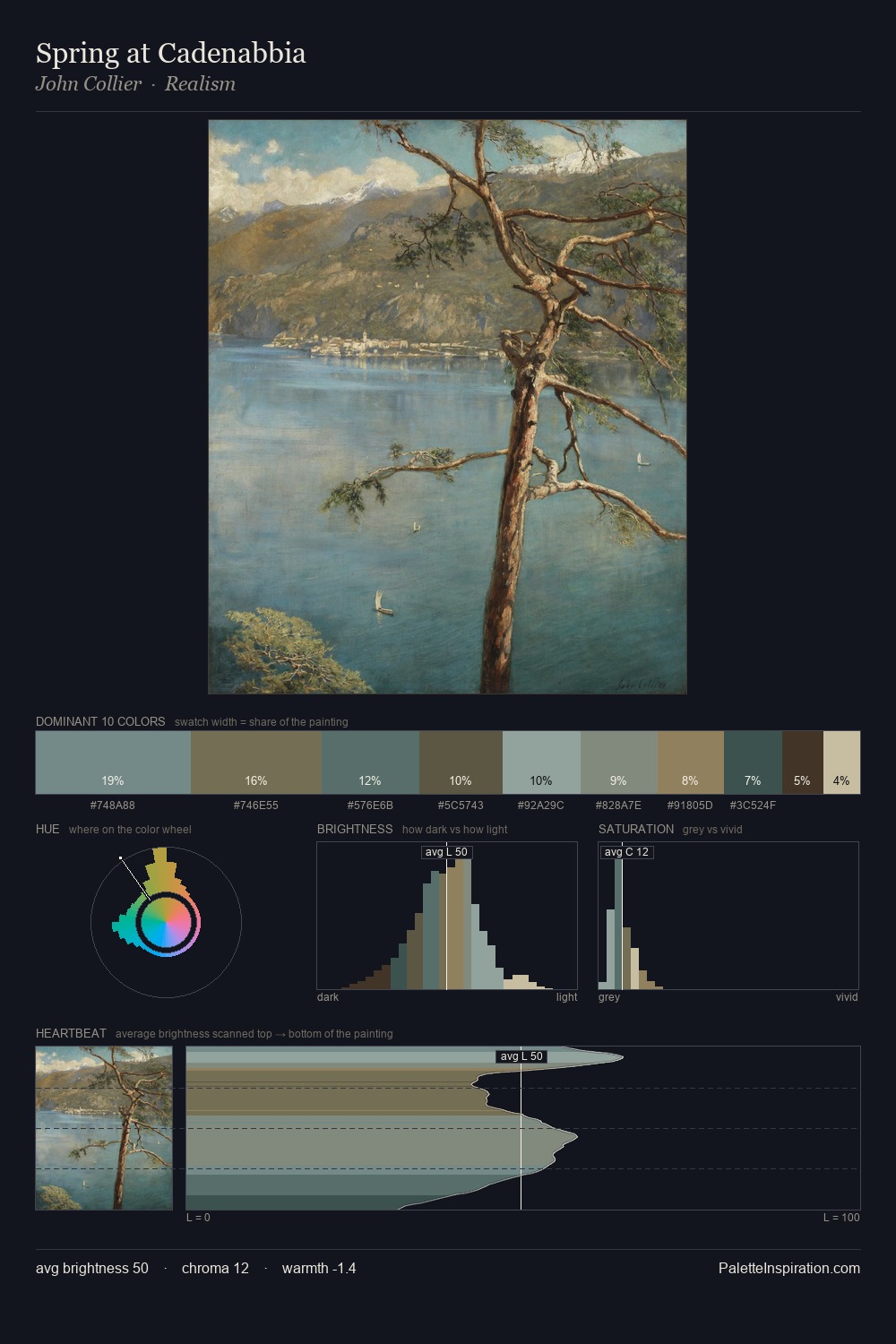The height and width of the screenshot is (1344, 896).
Task: Click the grey label under saturation histogram
Action: click(x=609, y=997)
